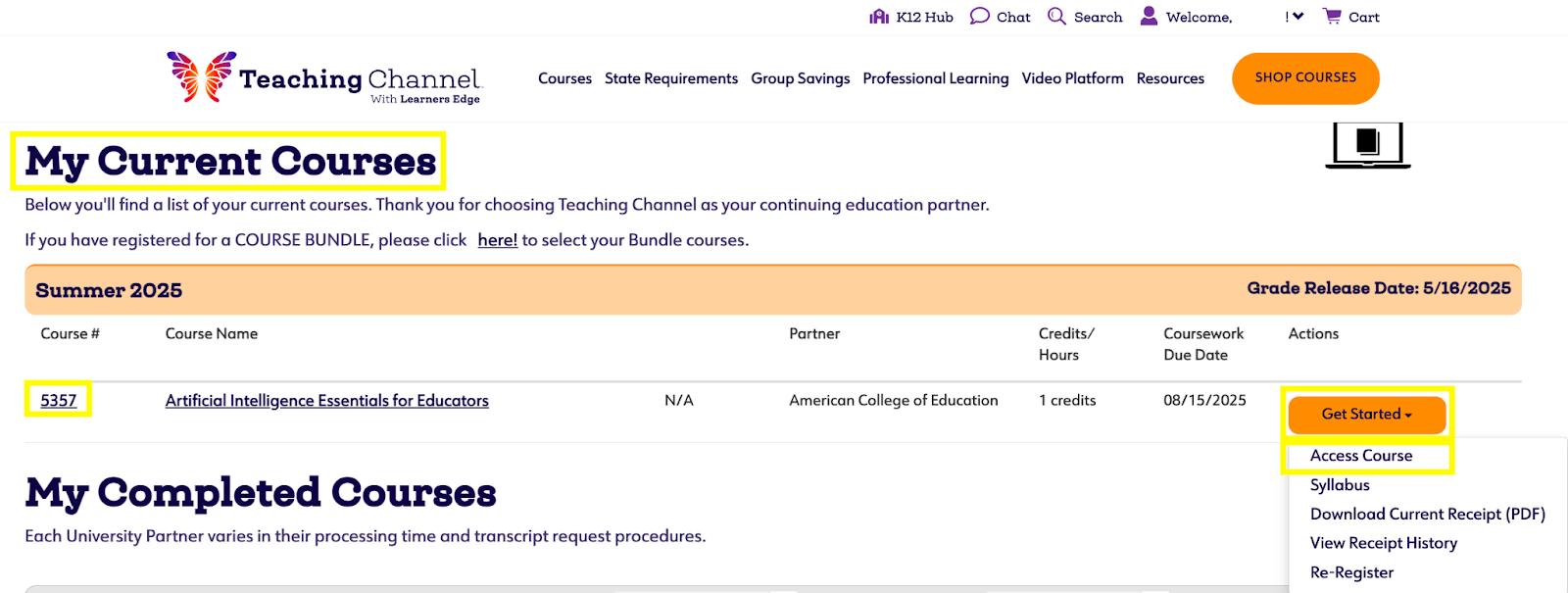Choose Download Current Receipt (PDF) option
The height and width of the screenshot is (593, 1568).
coord(1427,514)
